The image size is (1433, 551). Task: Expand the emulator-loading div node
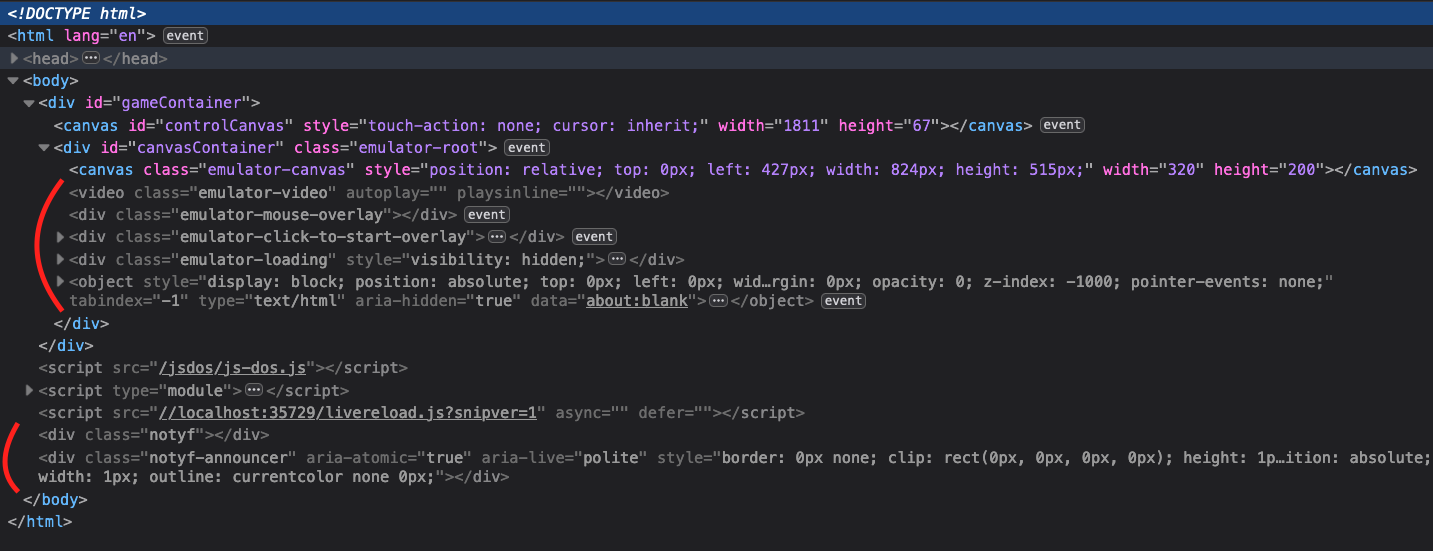(62, 259)
